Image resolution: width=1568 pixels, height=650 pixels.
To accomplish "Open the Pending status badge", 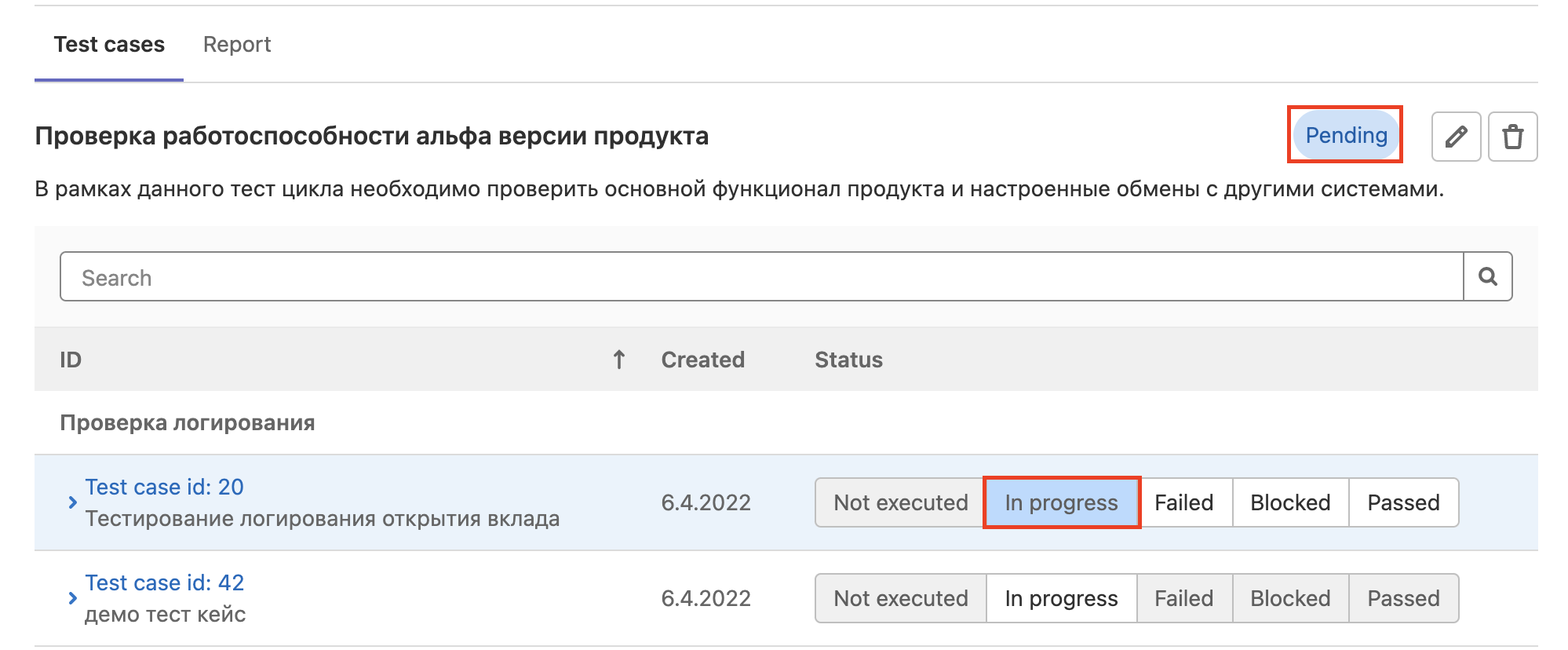I will pos(1345,135).
